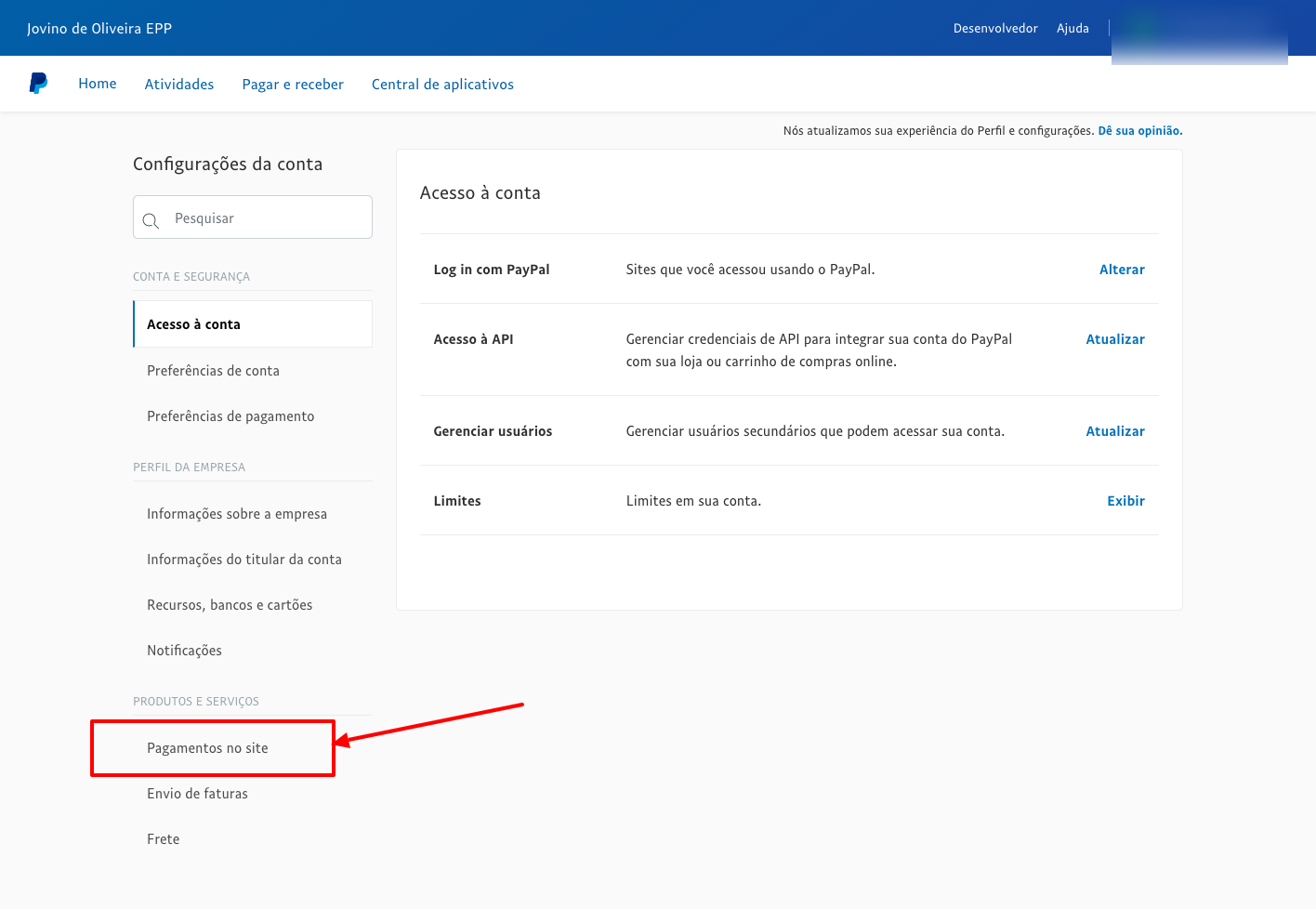Open Central de aplicativos
The width and height of the screenshot is (1316, 909).
pyautogui.click(x=442, y=85)
